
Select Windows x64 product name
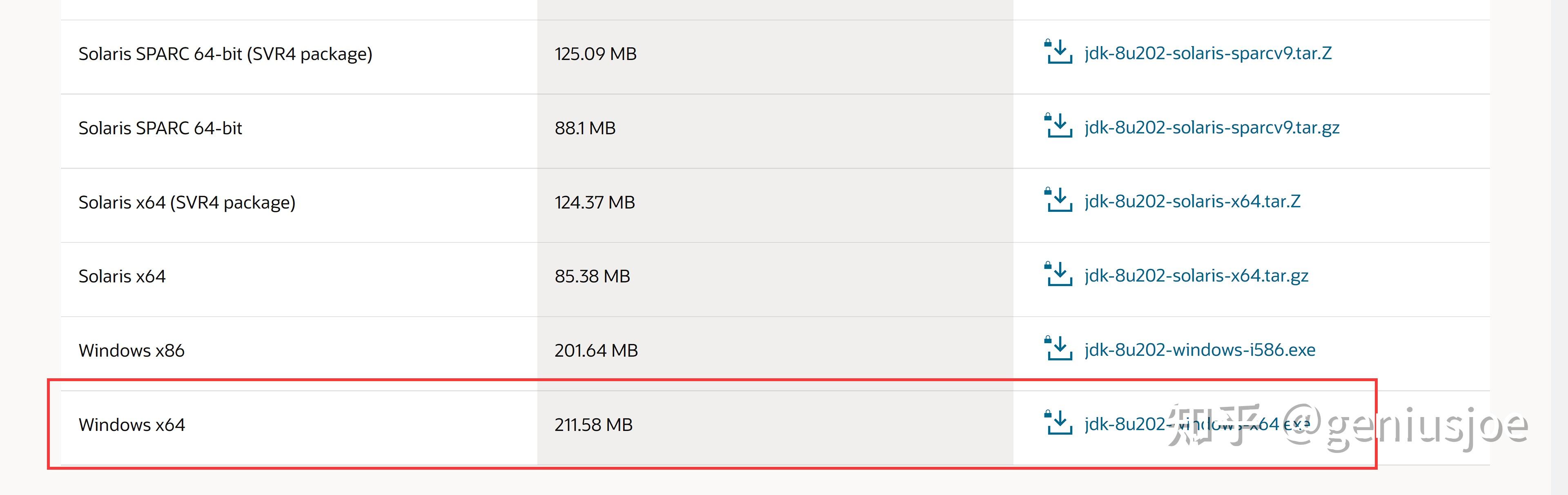(131, 424)
